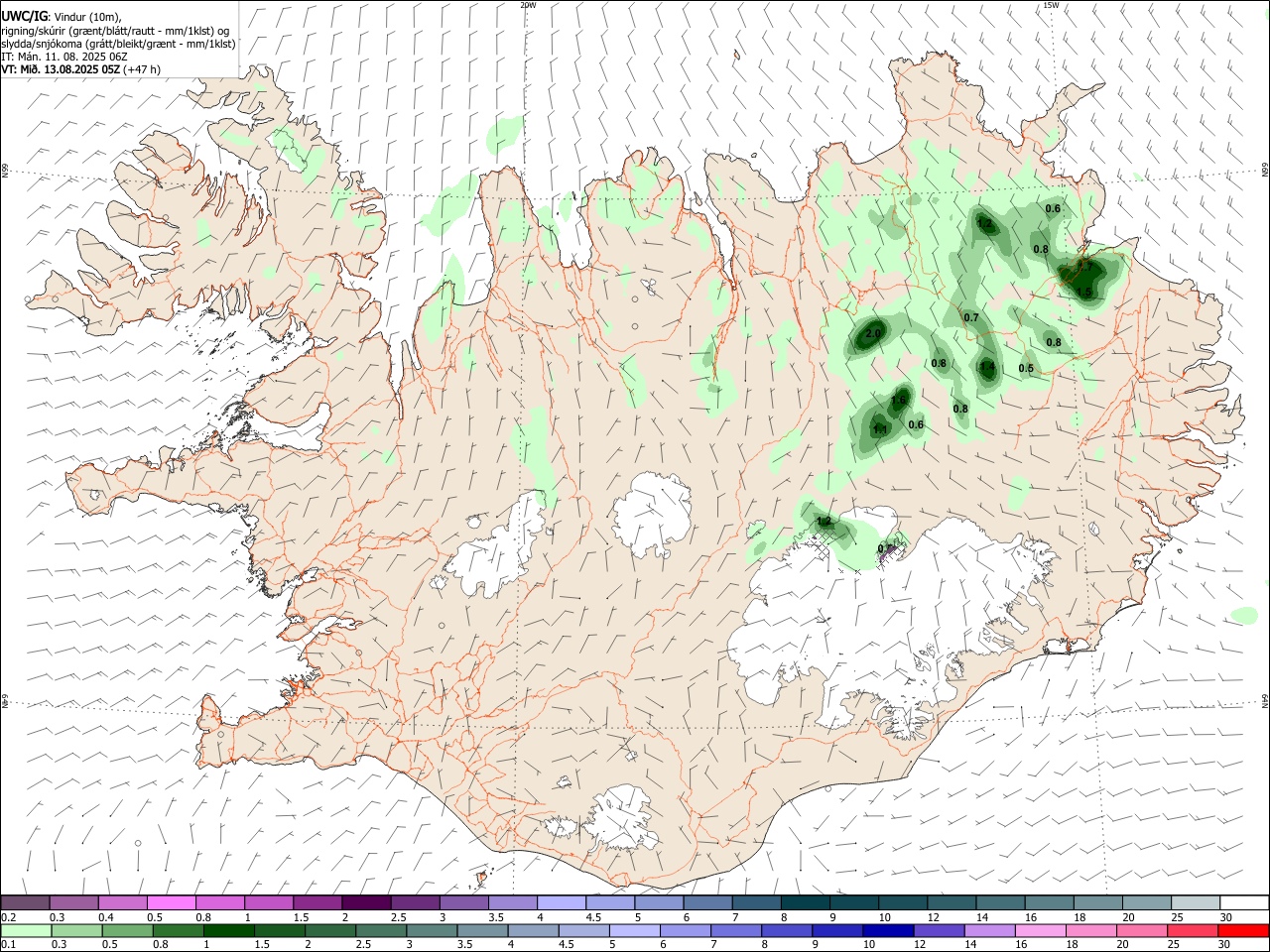Click the pale green 0.1–0.3 rain scale swatch
Image resolution: width=1270 pixels, height=952 pixels.
27,930
